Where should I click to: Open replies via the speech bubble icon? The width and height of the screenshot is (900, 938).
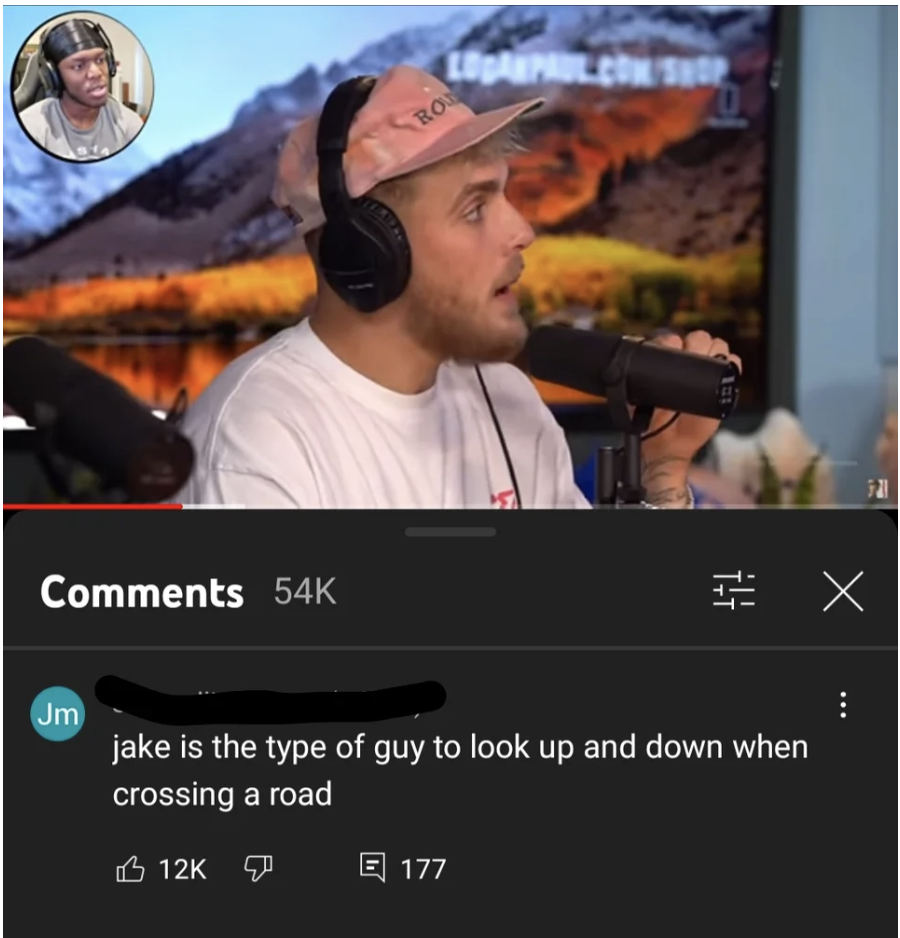372,868
